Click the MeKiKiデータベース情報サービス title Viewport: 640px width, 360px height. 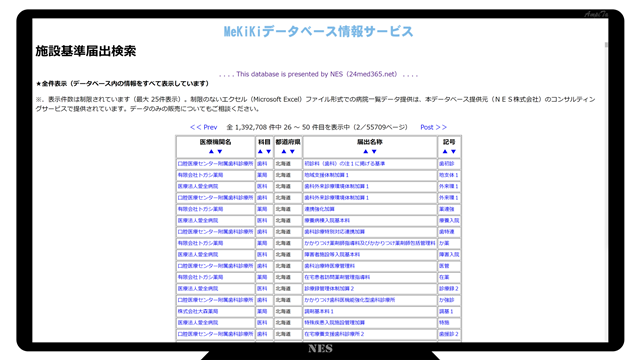point(318,31)
